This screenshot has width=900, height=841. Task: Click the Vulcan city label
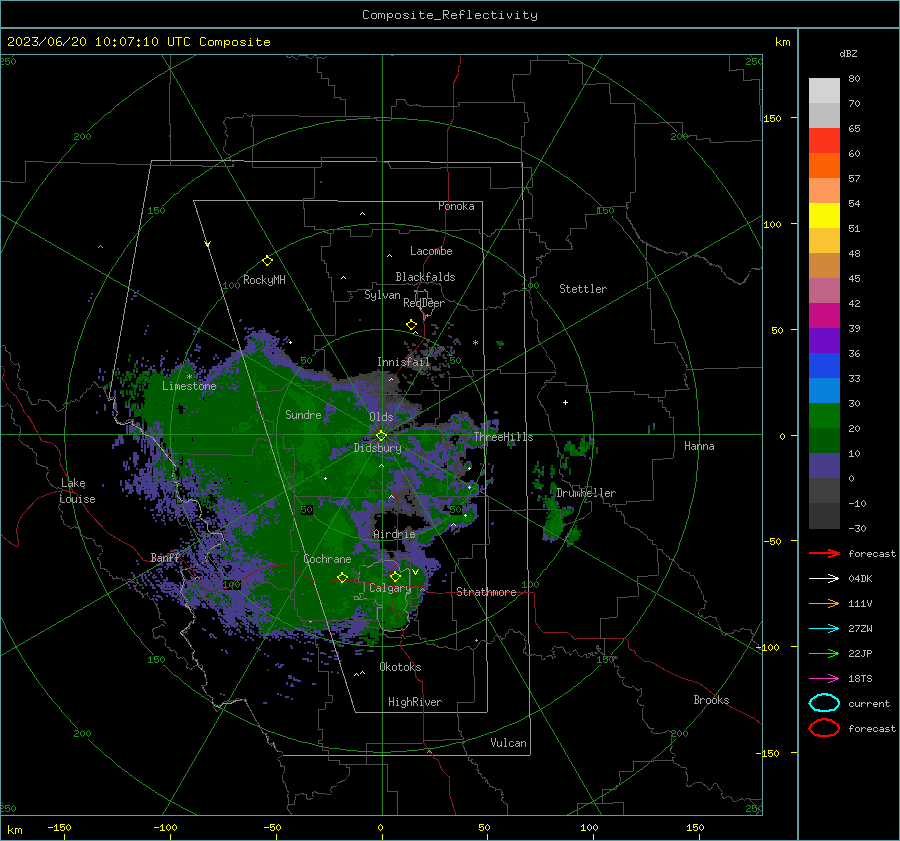click(x=509, y=743)
